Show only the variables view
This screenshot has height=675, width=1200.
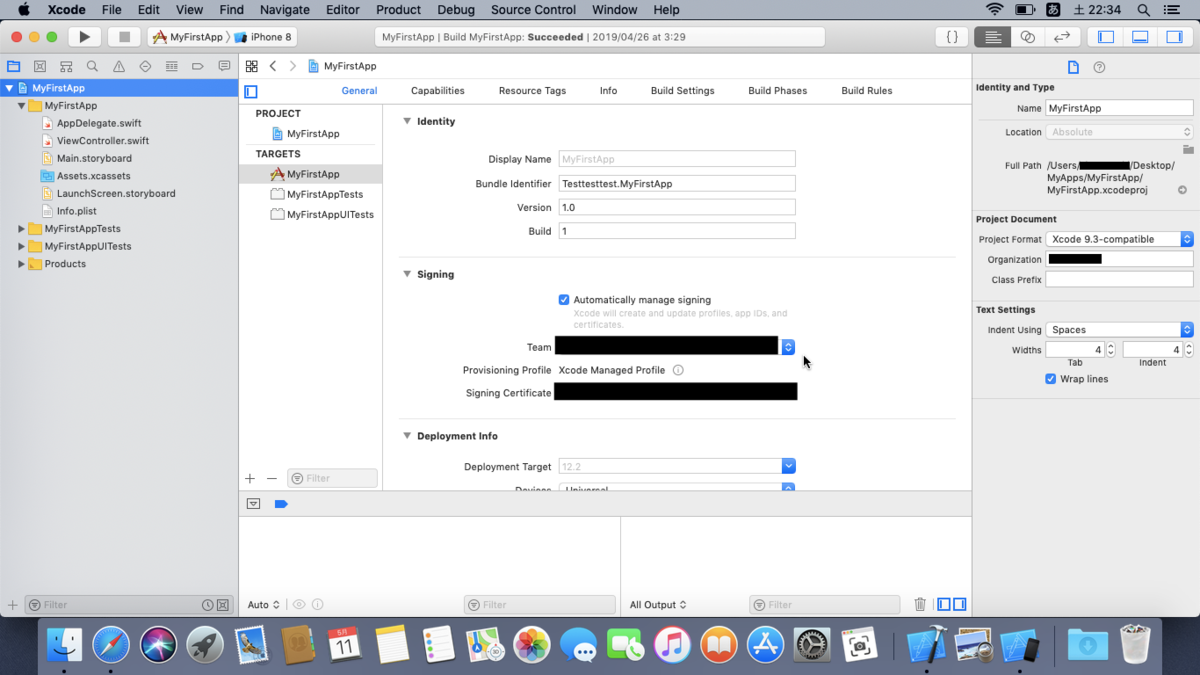[x=944, y=605]
